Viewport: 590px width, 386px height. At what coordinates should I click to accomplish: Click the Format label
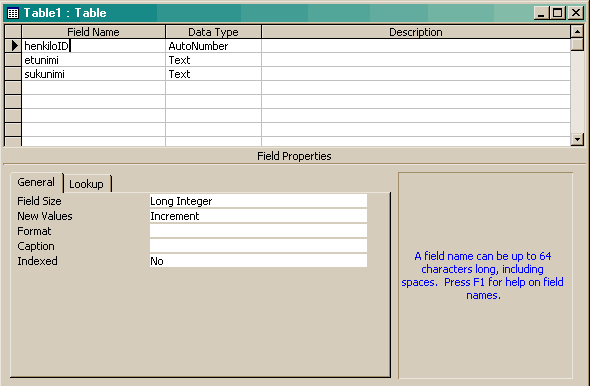pos(34,231)
